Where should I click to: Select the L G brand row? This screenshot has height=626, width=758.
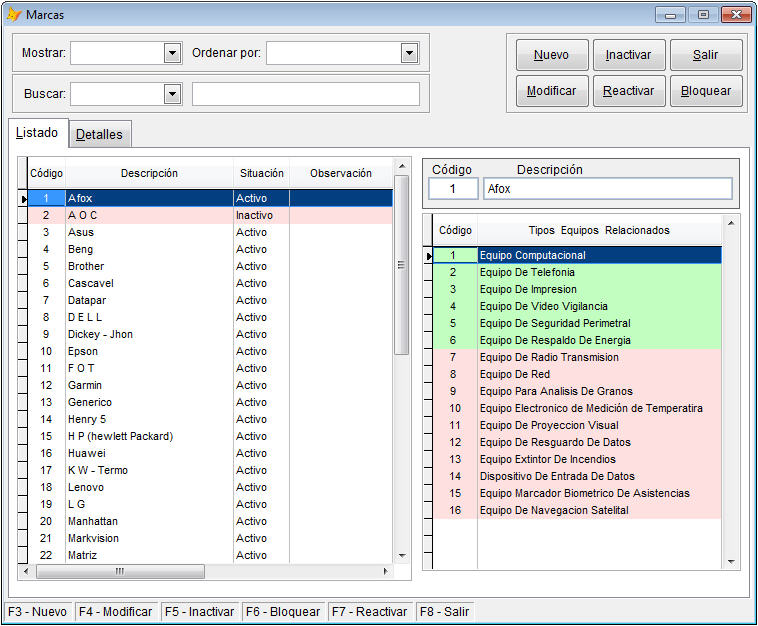pos(210,504)
